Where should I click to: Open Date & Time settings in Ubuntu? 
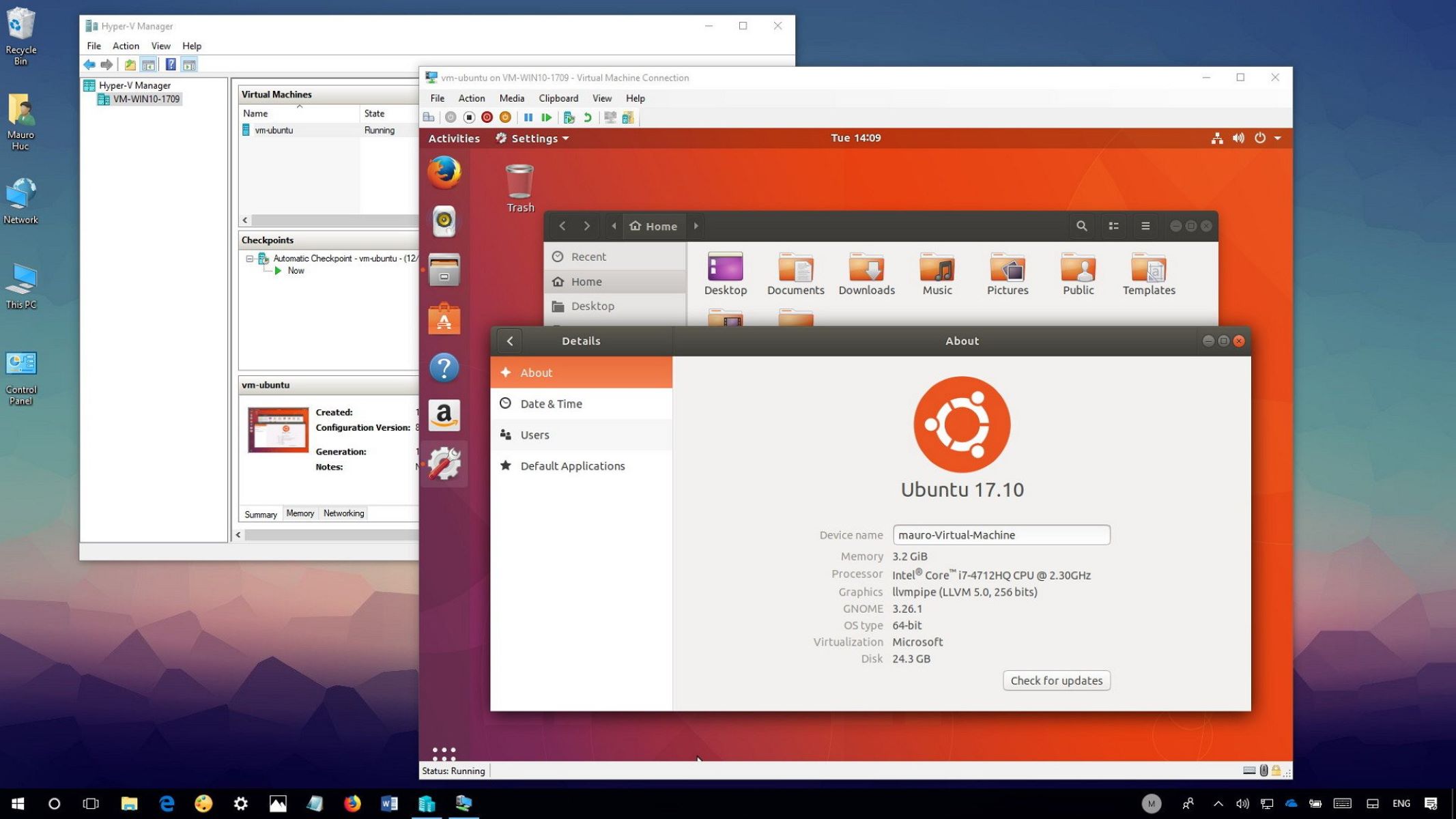tap(551, 403)
